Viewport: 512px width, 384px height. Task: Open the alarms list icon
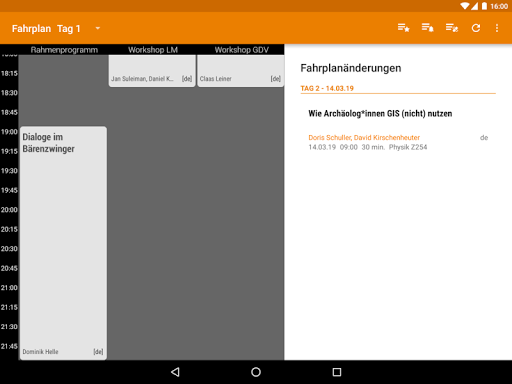click(427, 28)
